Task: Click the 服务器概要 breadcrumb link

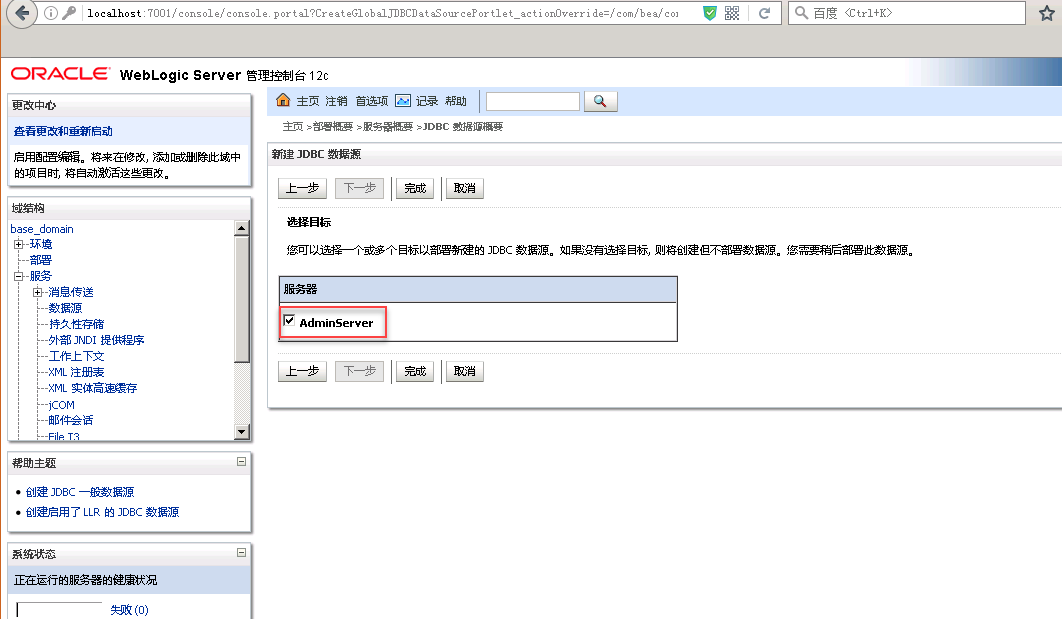Action: [387, 127]
